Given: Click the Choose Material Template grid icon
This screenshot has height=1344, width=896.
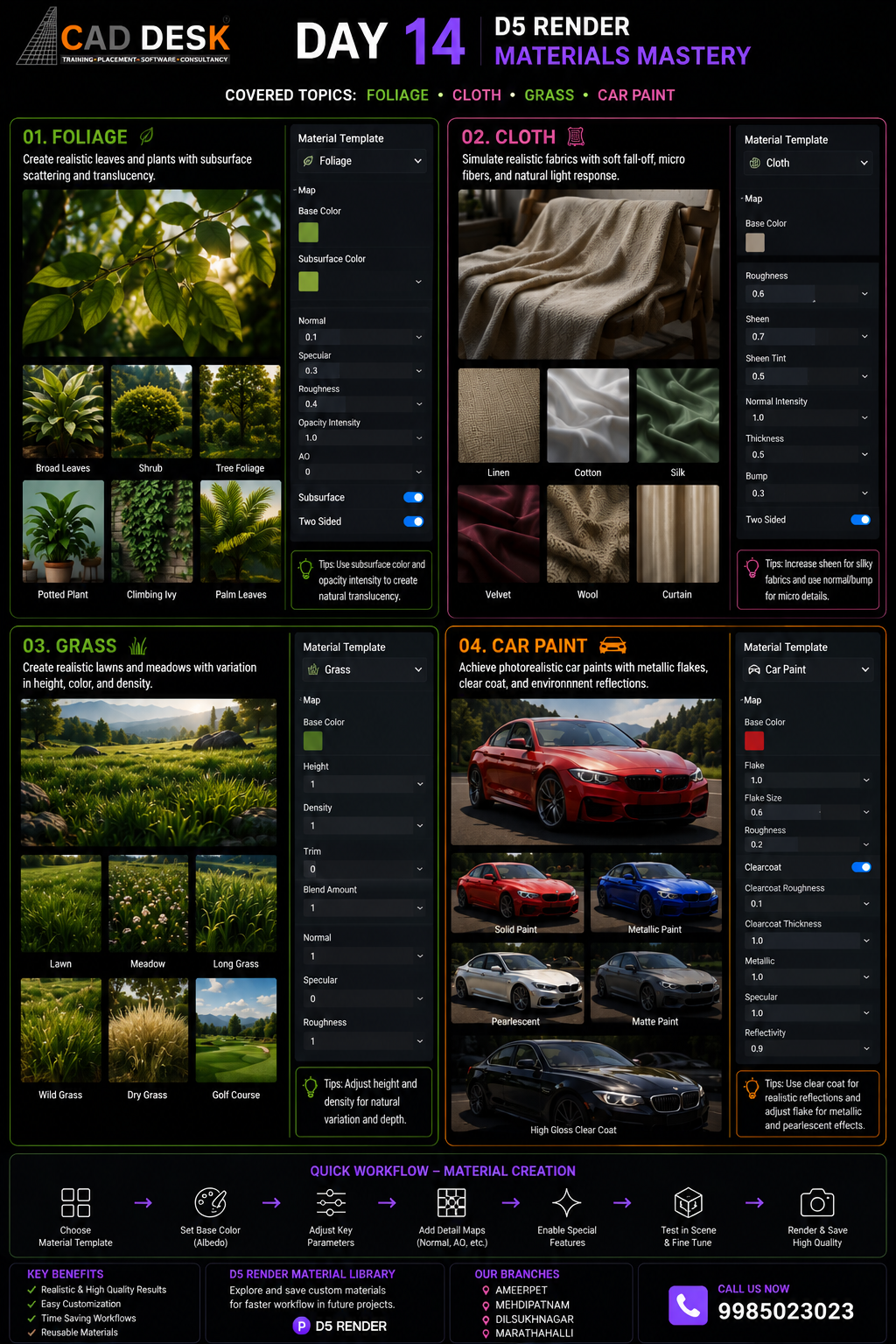Looking at the screenshot, I should [76, 1202].
